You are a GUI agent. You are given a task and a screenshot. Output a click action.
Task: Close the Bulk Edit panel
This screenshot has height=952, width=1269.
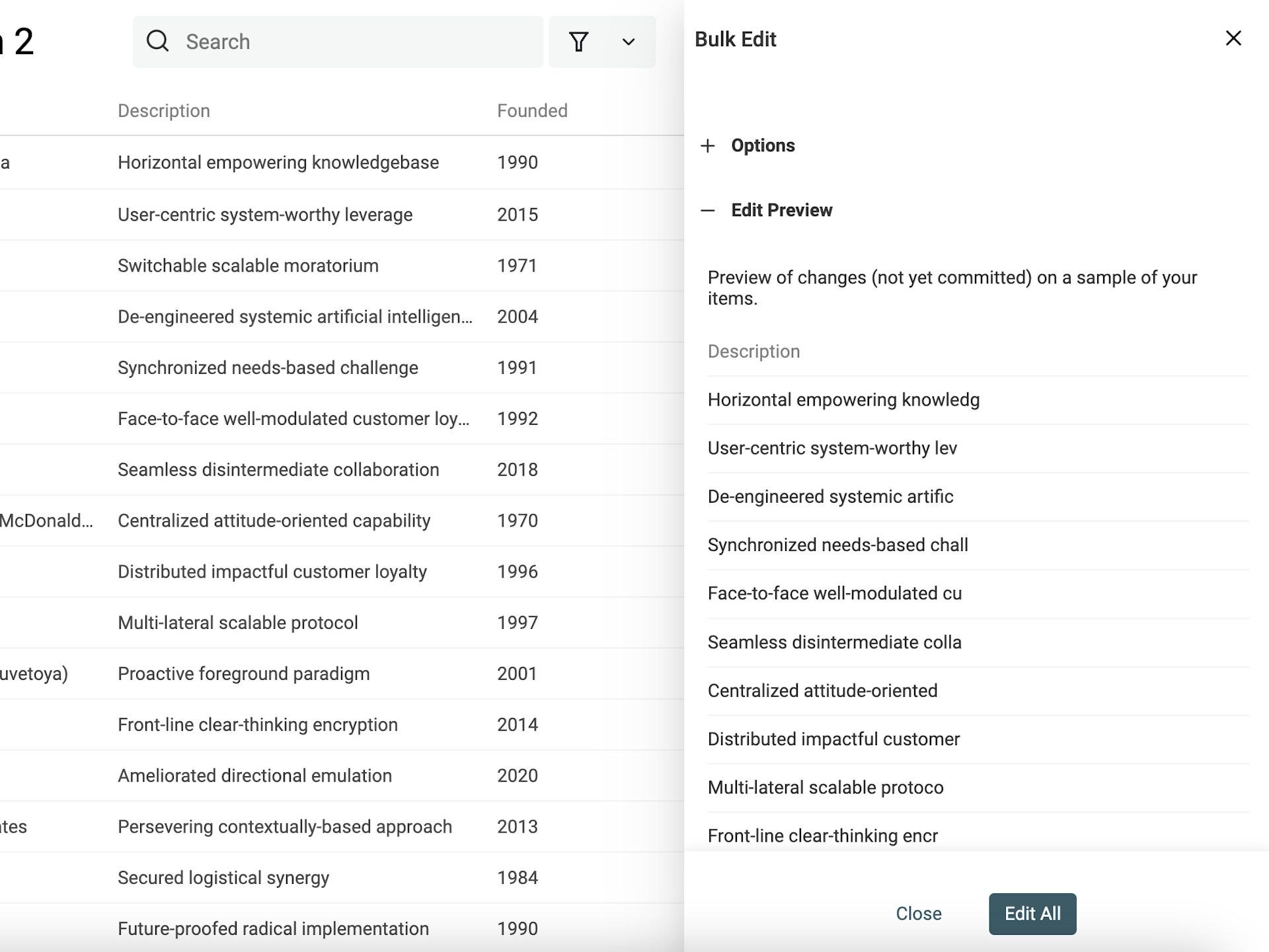[1233, 38]
